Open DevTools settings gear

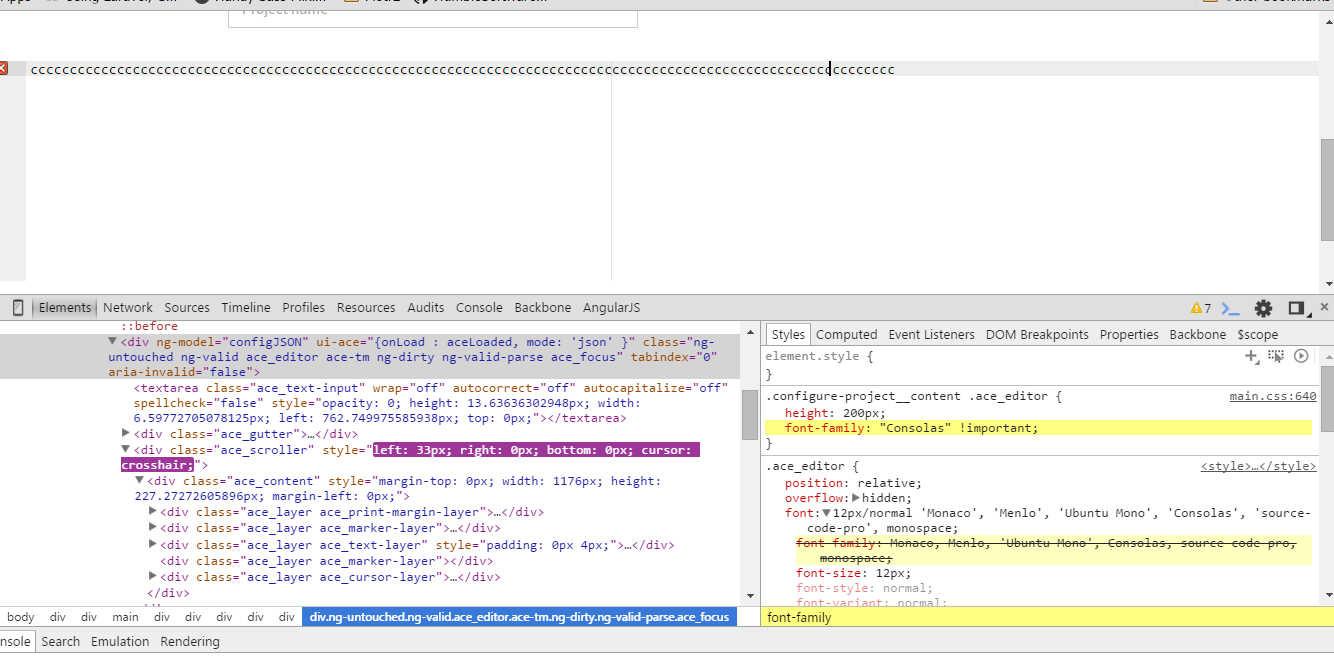coord(1263,308)
